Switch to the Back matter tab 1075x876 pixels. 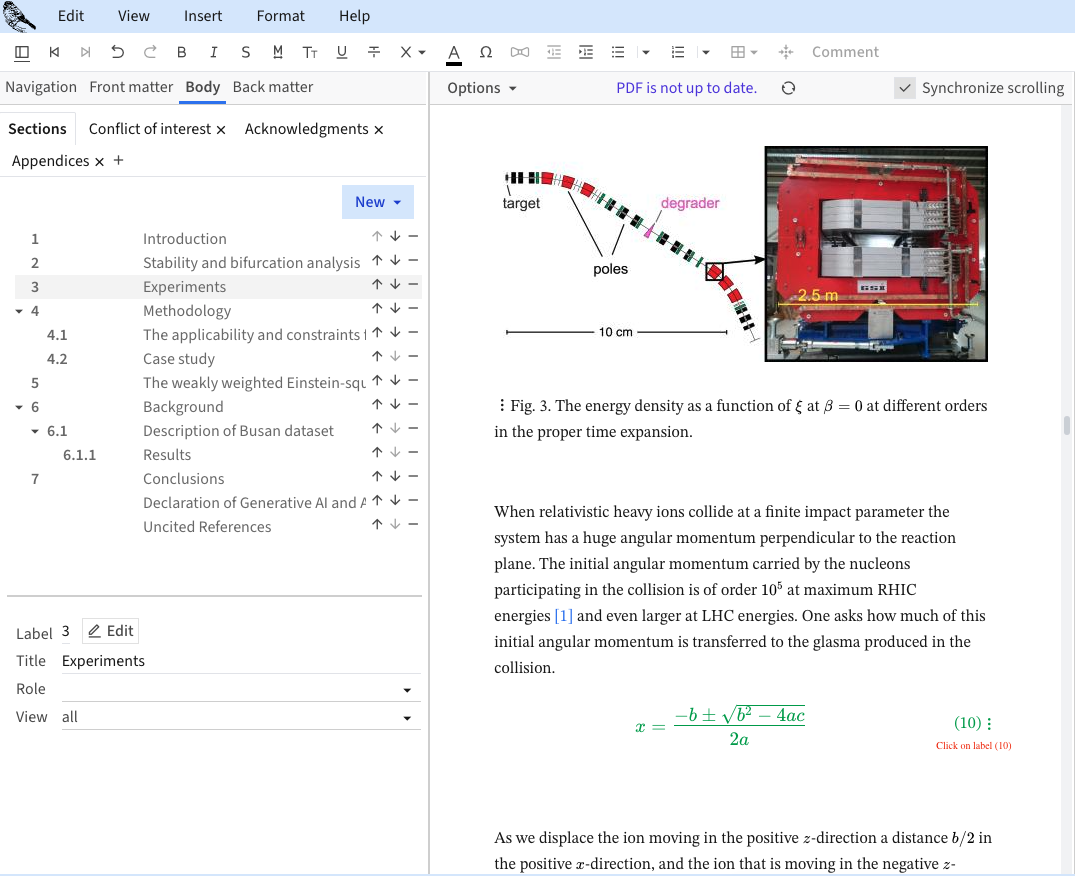point(272,87)
